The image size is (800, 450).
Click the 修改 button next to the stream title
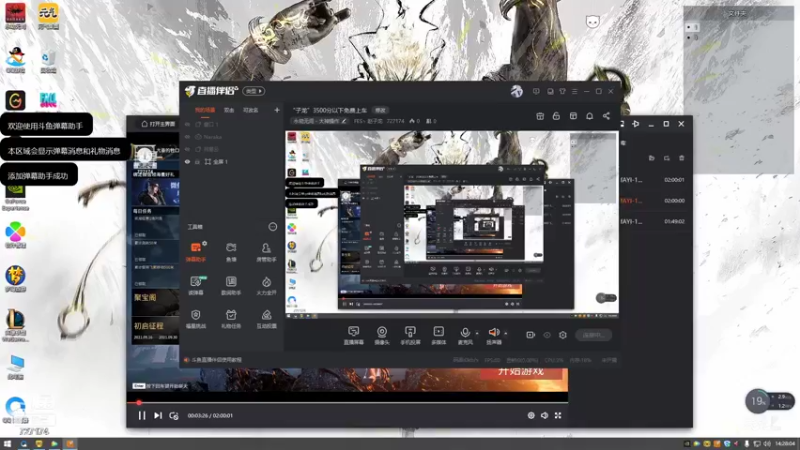tap(381, 110)
